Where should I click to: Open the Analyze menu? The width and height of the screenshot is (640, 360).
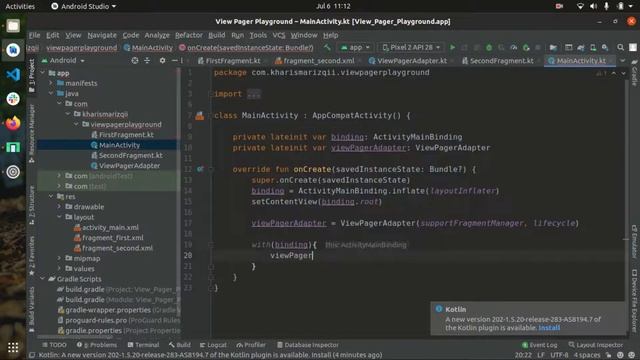[x=157, y=35]
